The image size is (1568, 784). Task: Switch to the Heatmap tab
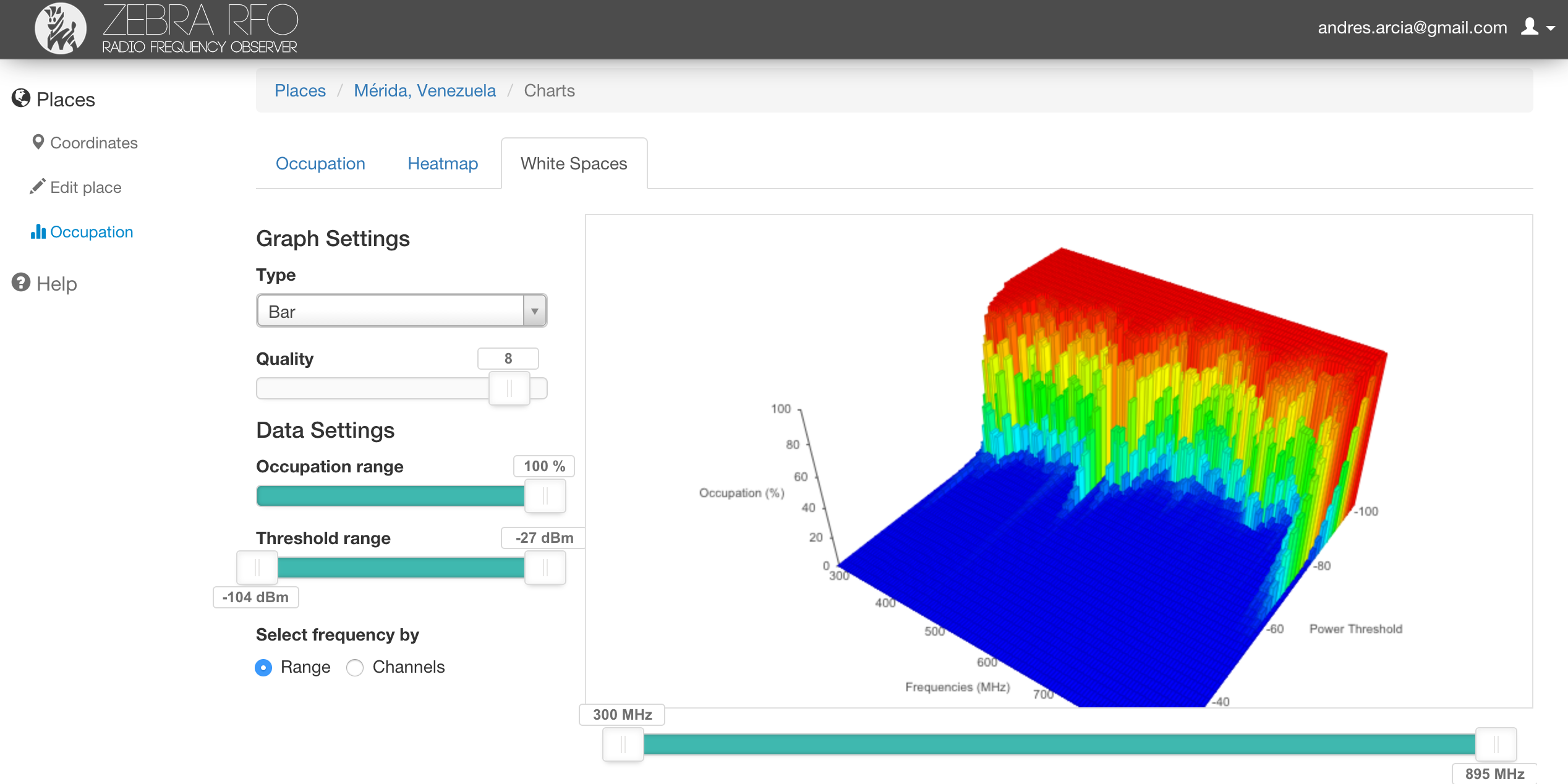(x=443, y=164)
